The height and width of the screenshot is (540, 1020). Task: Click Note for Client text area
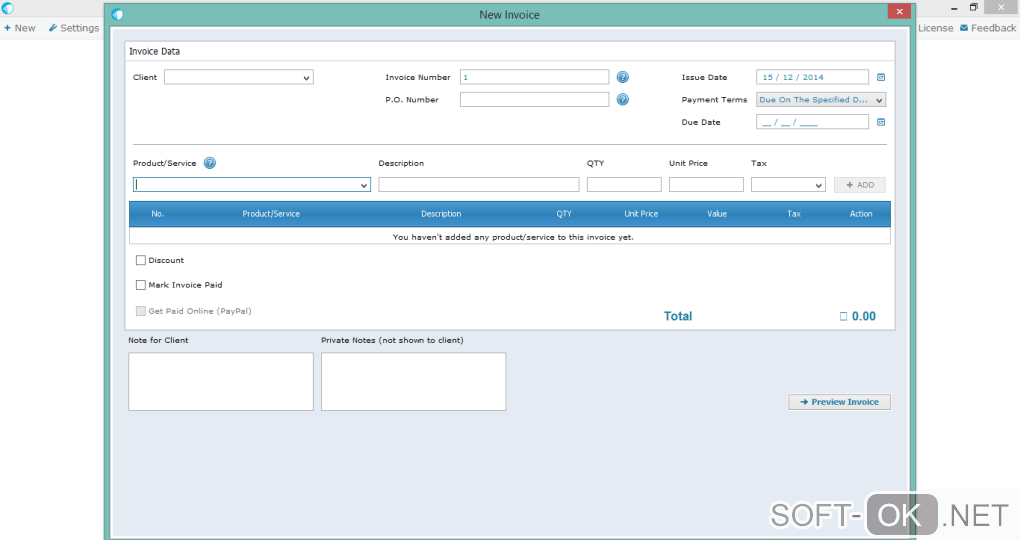tap(221, 382)
